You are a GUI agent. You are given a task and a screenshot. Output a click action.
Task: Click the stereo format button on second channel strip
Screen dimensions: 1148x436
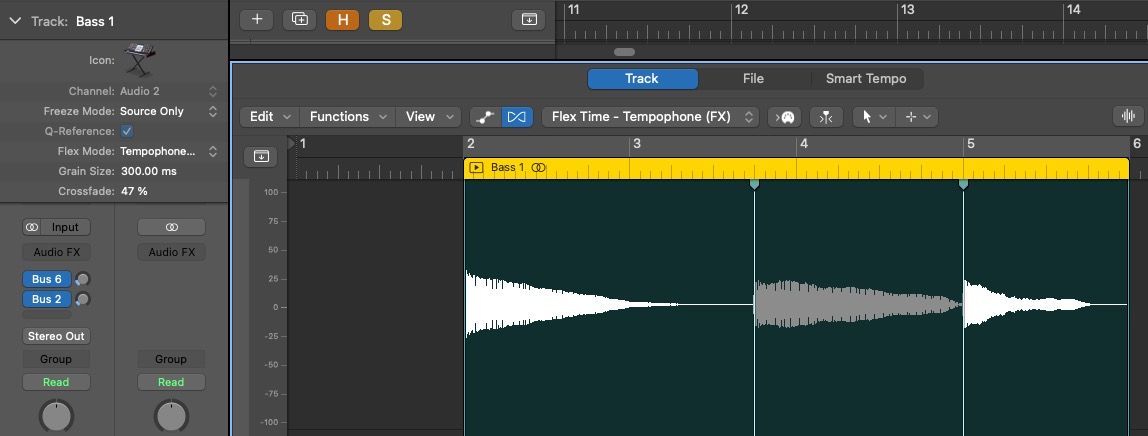point(171,228)
